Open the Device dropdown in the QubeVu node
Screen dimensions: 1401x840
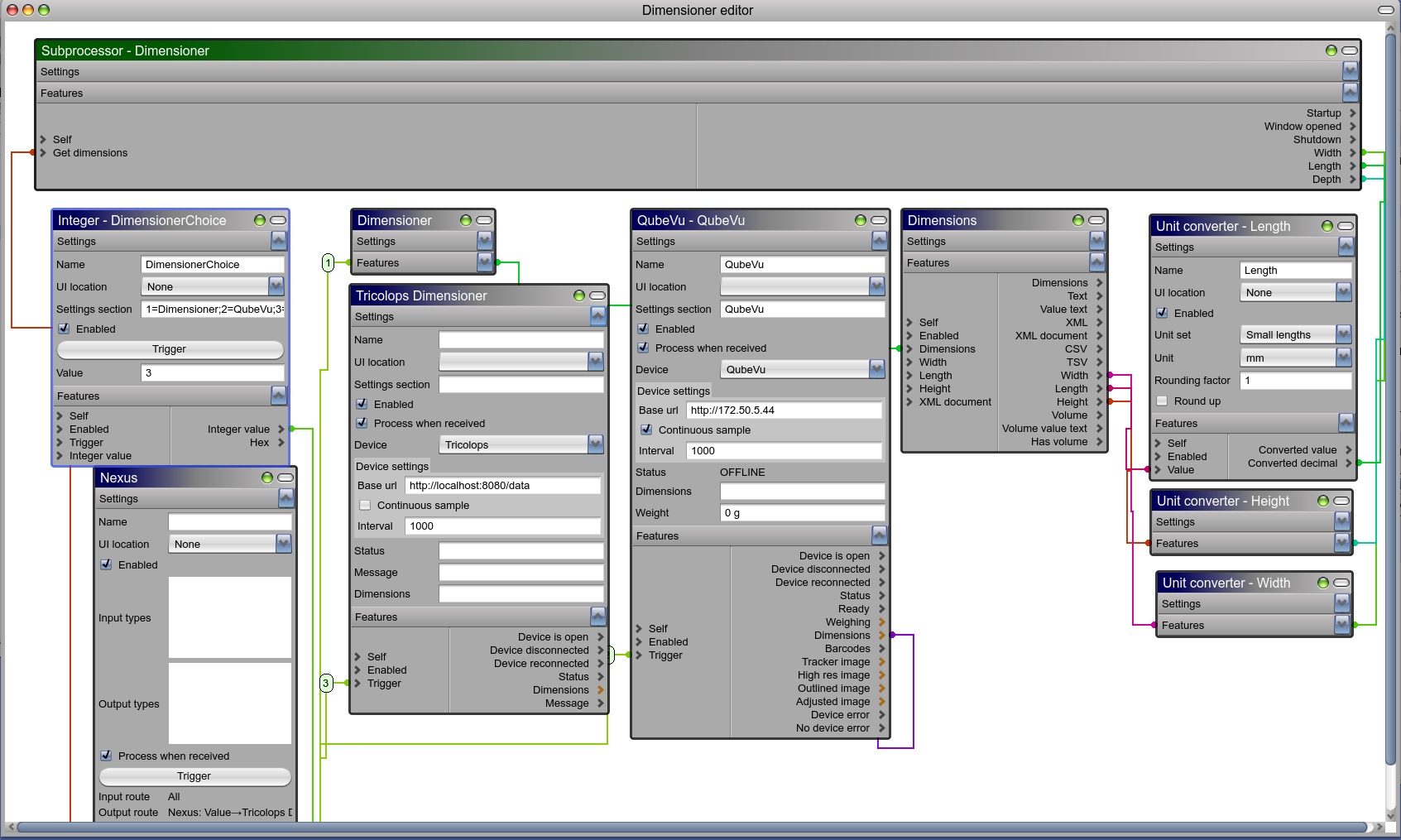[876, 369]
